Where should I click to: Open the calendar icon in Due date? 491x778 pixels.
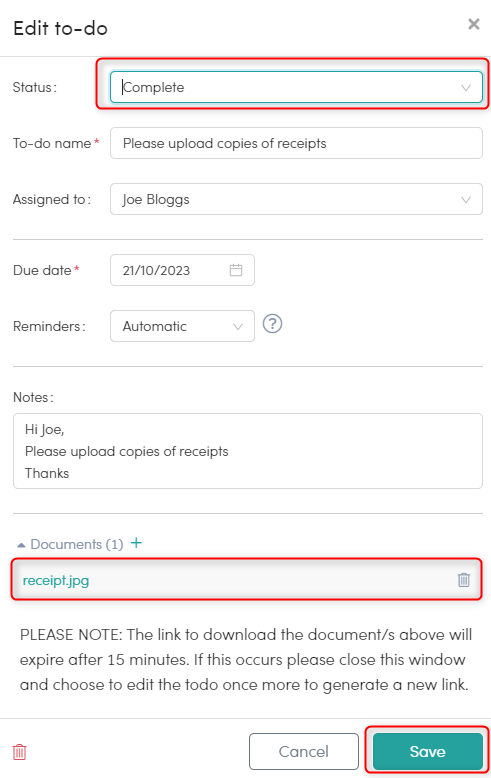236,270
